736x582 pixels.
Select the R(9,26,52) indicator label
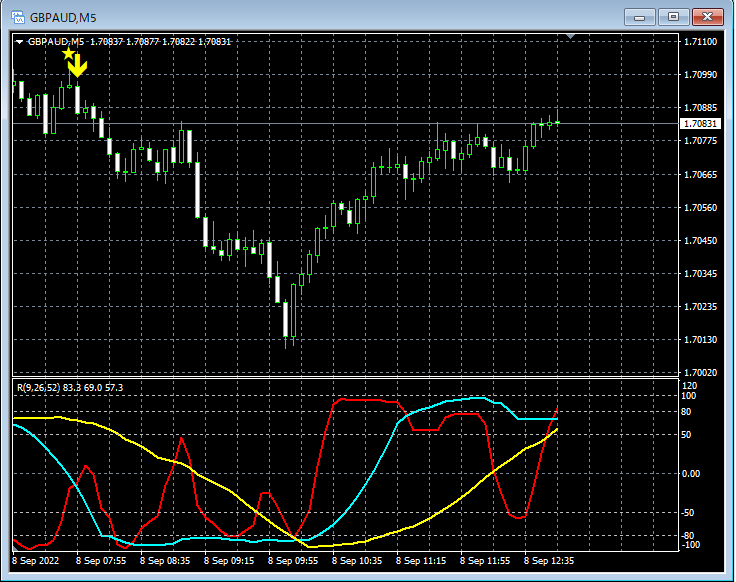coord(70,388)
